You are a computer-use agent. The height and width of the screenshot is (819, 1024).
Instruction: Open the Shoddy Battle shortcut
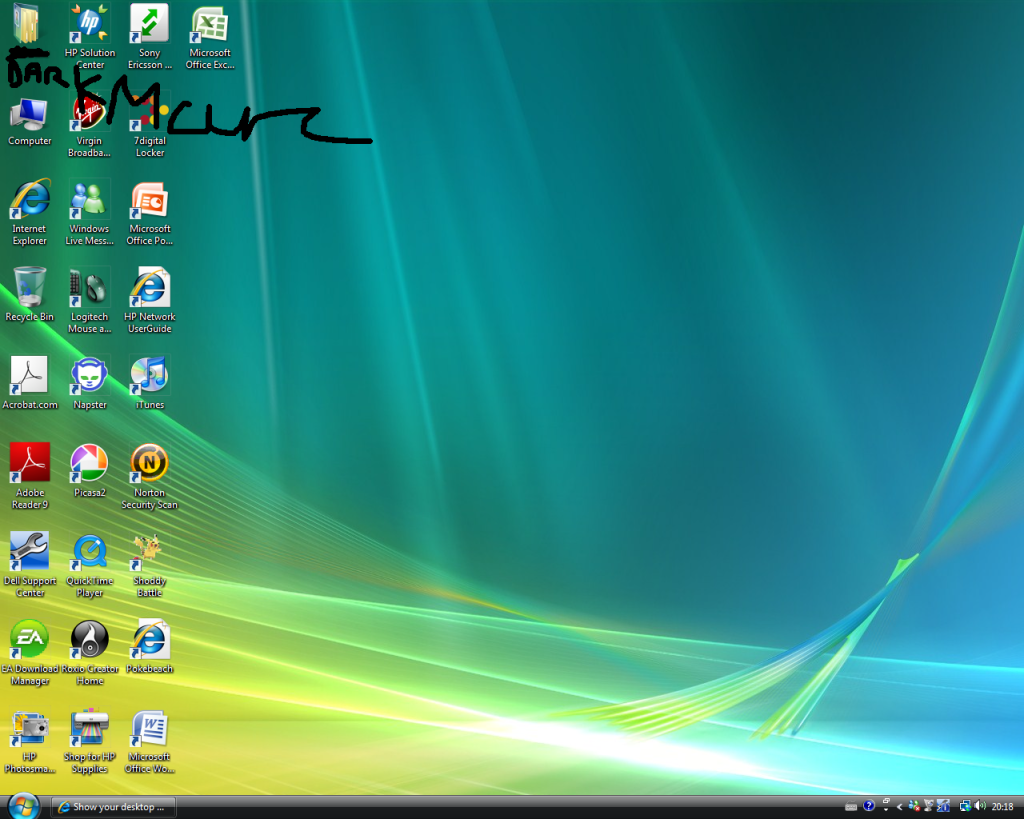(x=150, y=564)
